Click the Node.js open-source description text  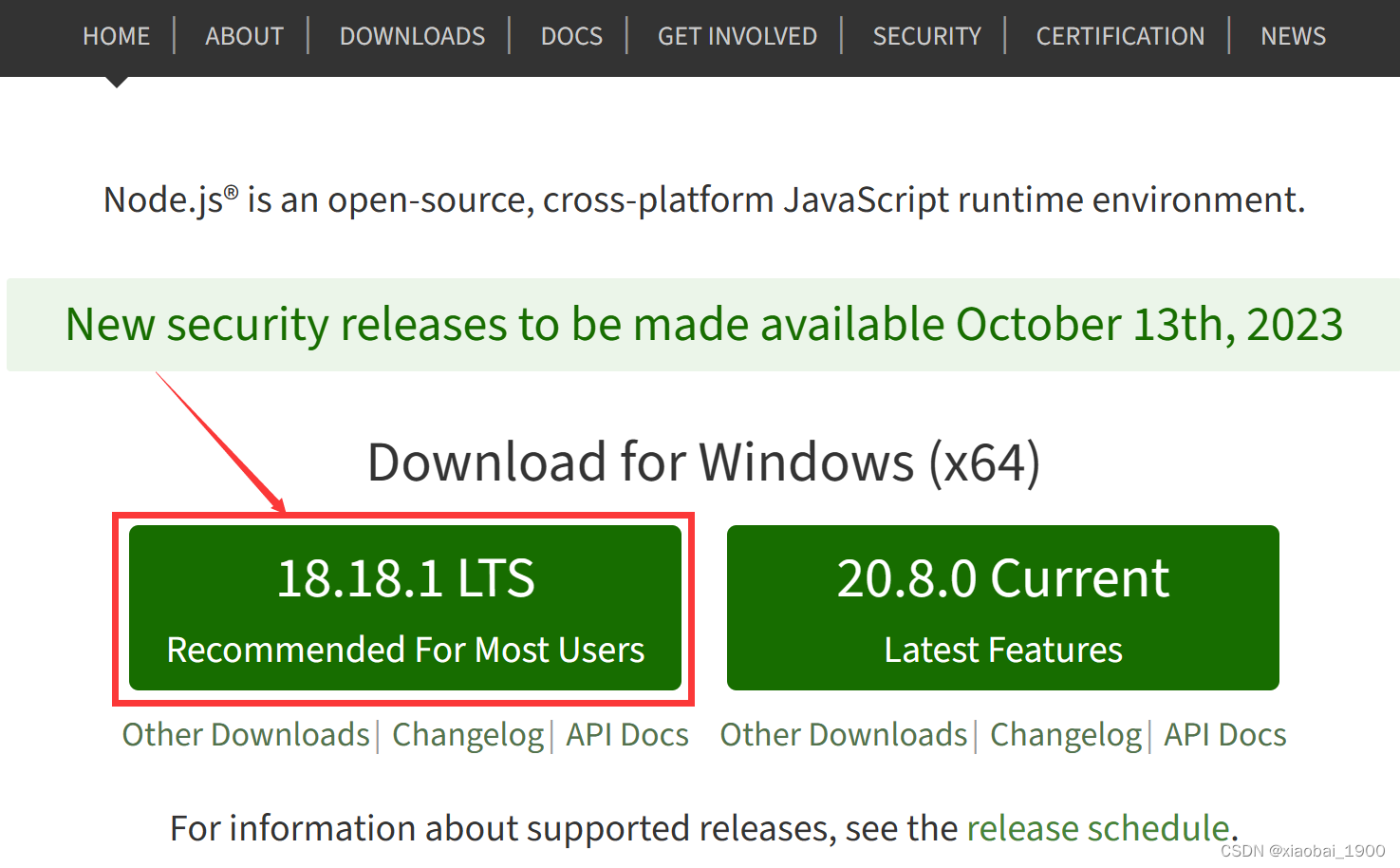(x=703, y=200)
